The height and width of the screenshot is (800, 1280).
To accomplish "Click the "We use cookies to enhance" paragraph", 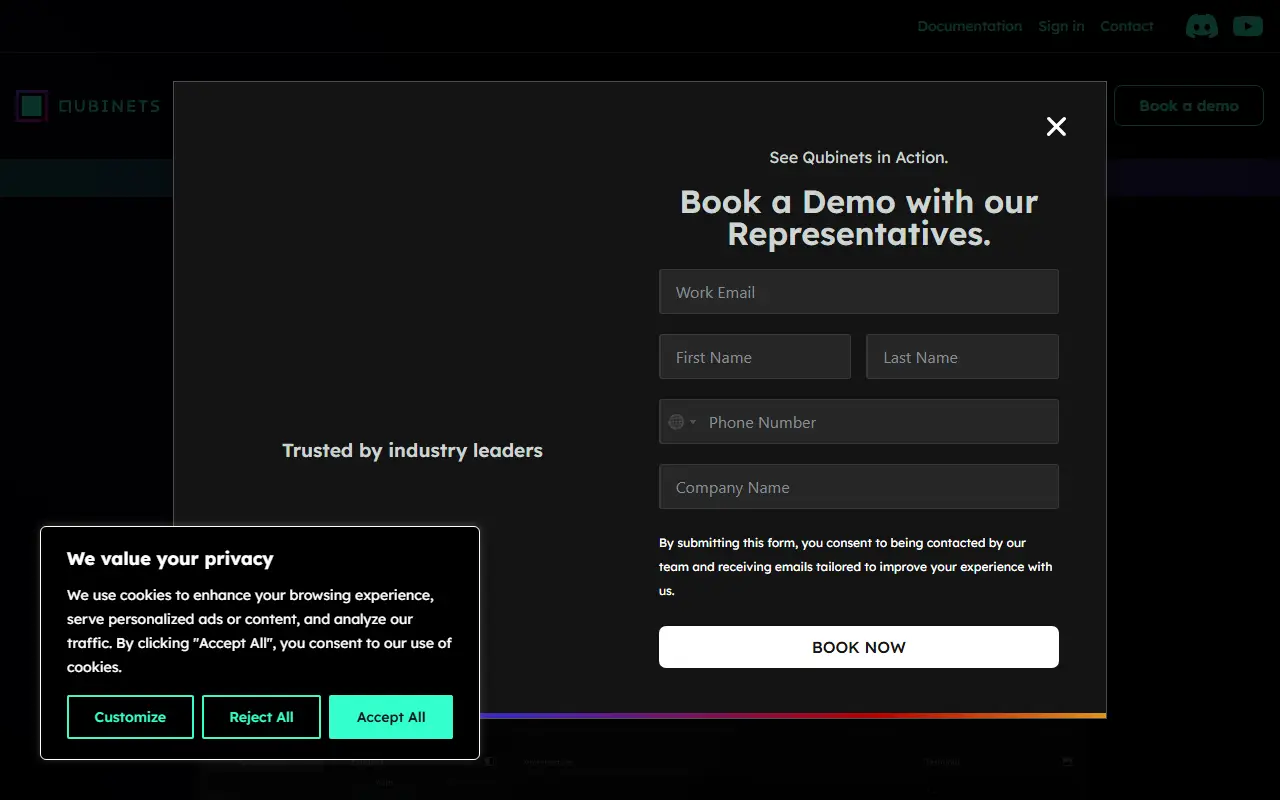I will point(259,631).
